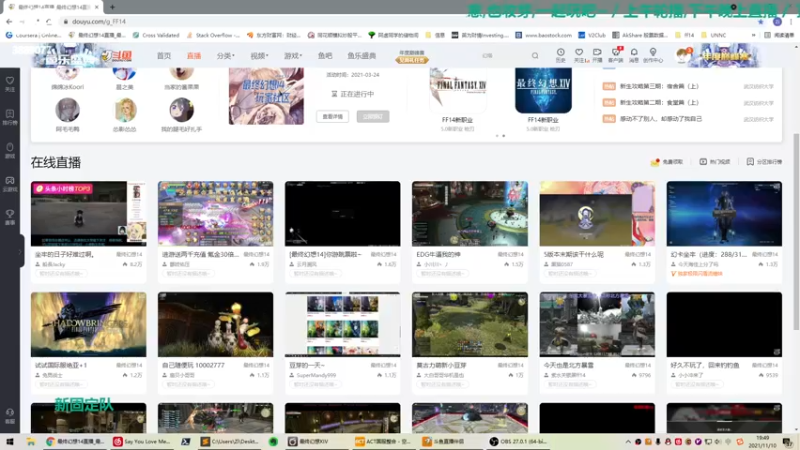Click the 免费领取 icon link

click(667, 162)
